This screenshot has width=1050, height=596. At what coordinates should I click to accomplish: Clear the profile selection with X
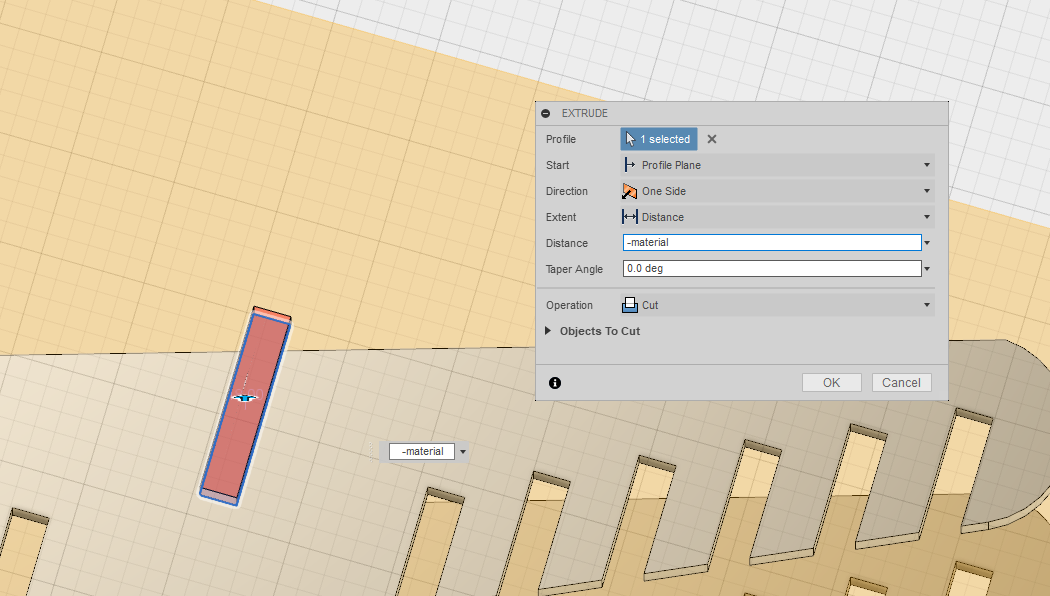click(x=712, y=139)
